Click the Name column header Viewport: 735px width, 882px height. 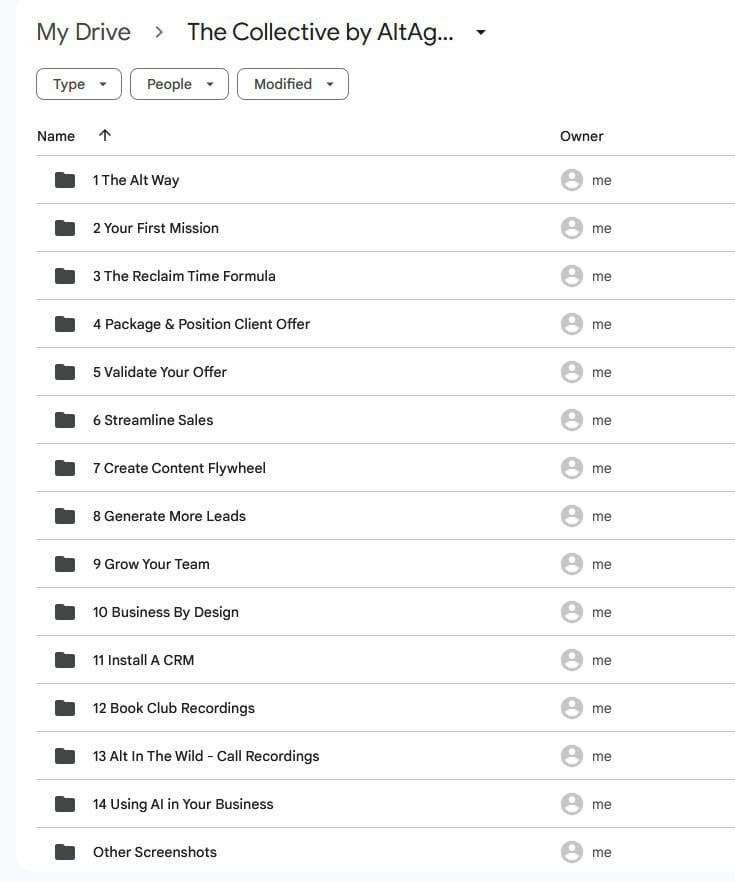pyautogui.click(x=56, y=136)
